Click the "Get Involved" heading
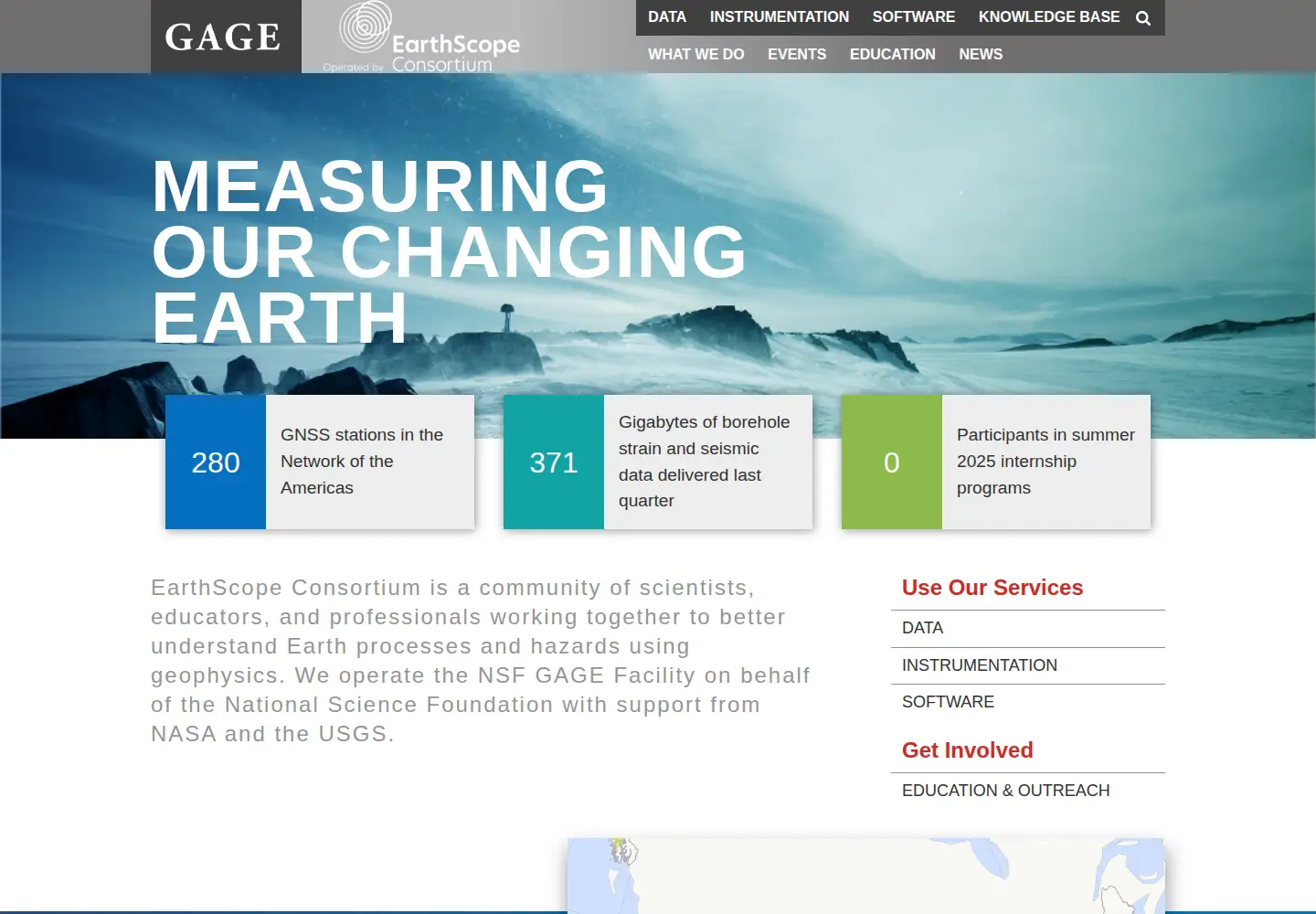Image resolution: width=1316 pixels, height=914 pixels. pyautogui.click(x=968, y=750)
